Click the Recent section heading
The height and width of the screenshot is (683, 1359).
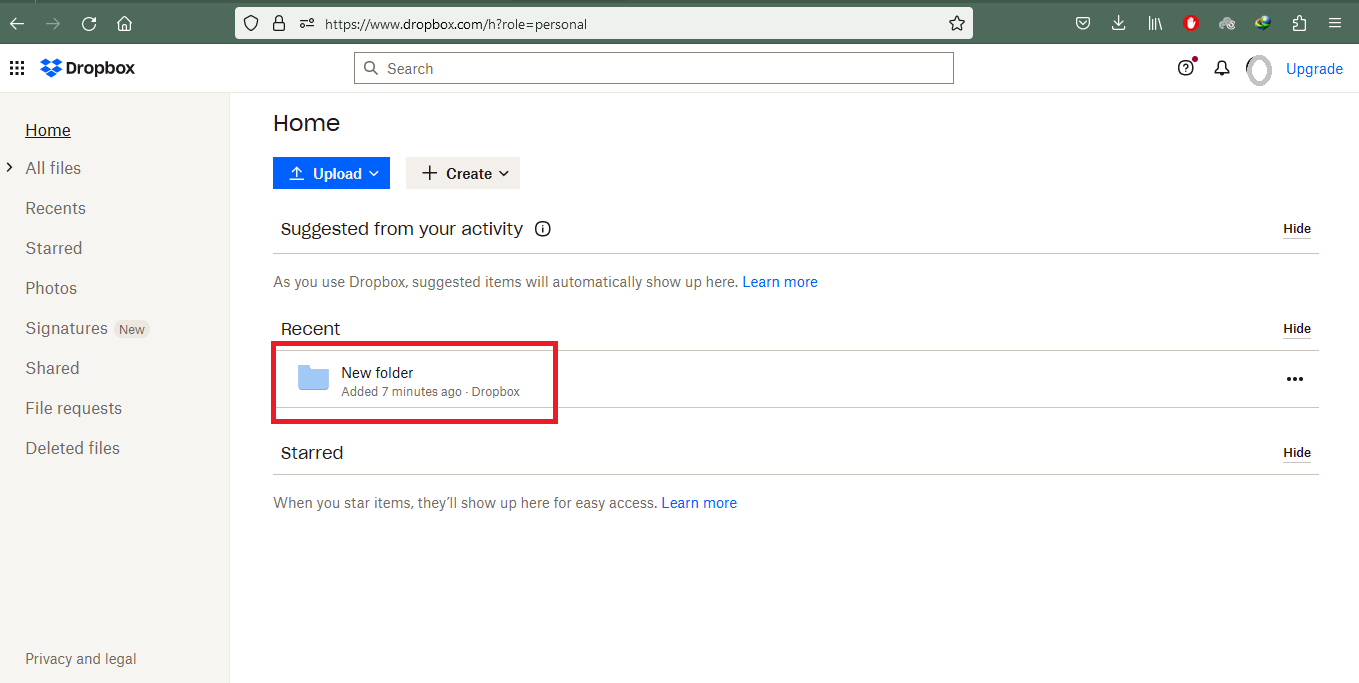310,329
